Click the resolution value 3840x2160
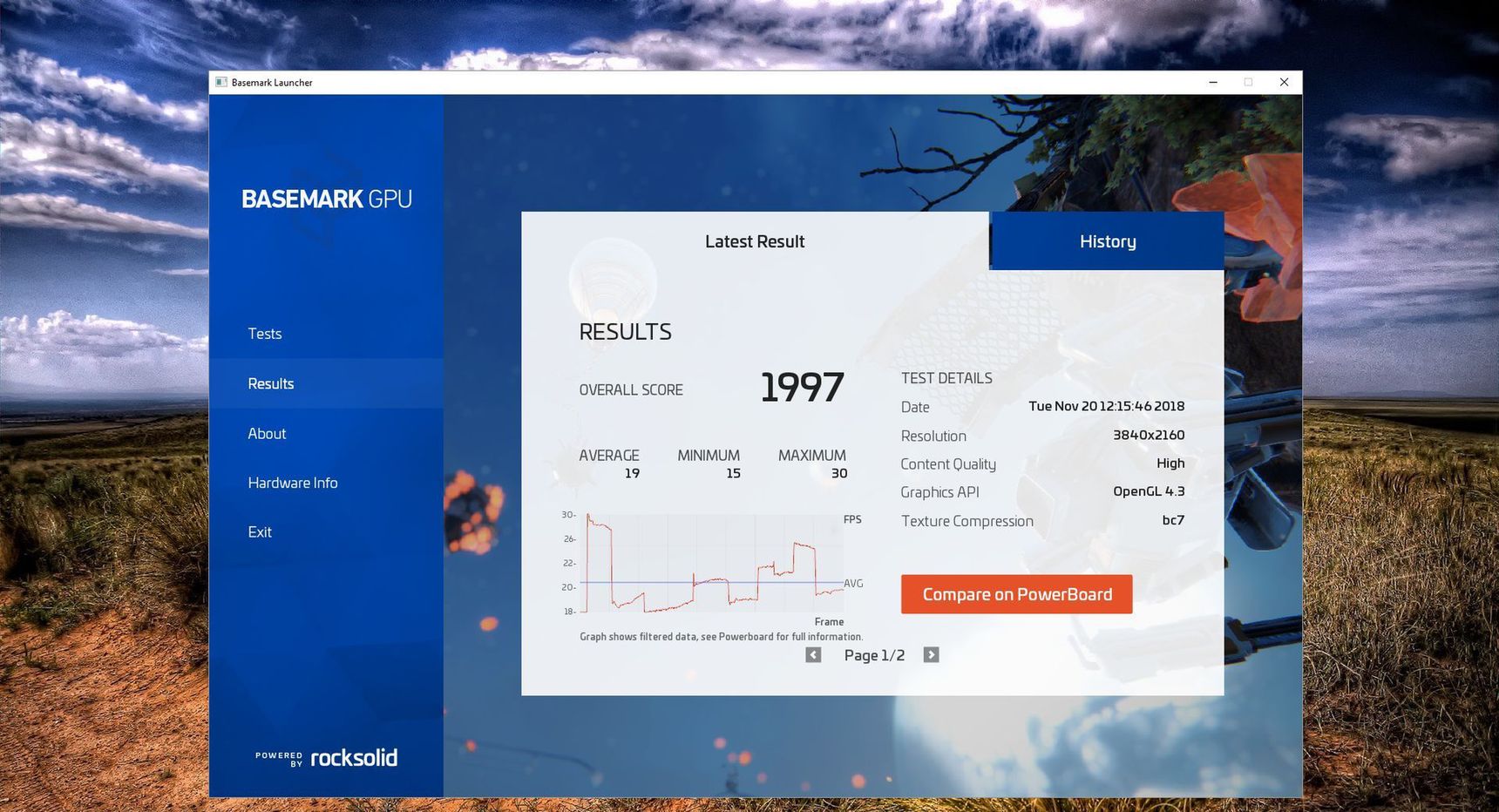This screenshot has height=812, width=1499. pyautogui.click(x=1149, y=435)
